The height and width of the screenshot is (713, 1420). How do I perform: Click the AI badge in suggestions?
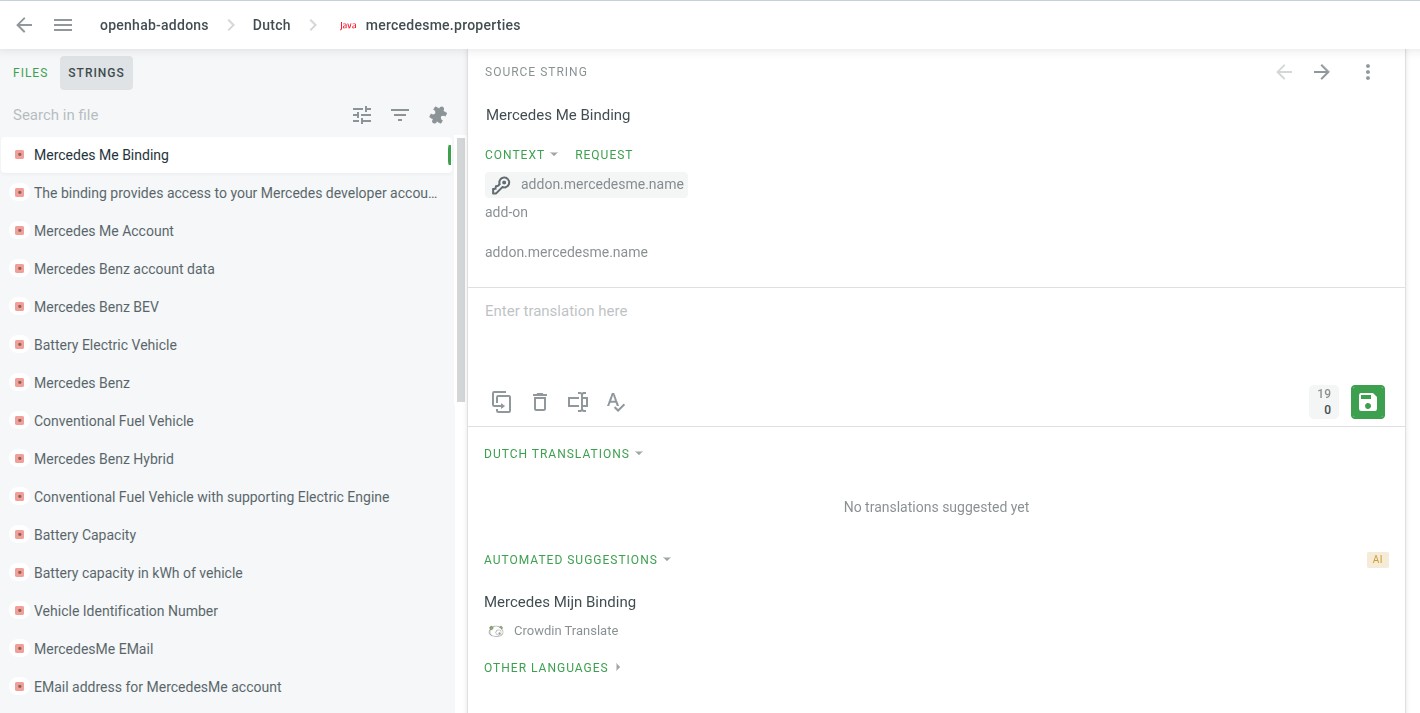pos(1378,560)
